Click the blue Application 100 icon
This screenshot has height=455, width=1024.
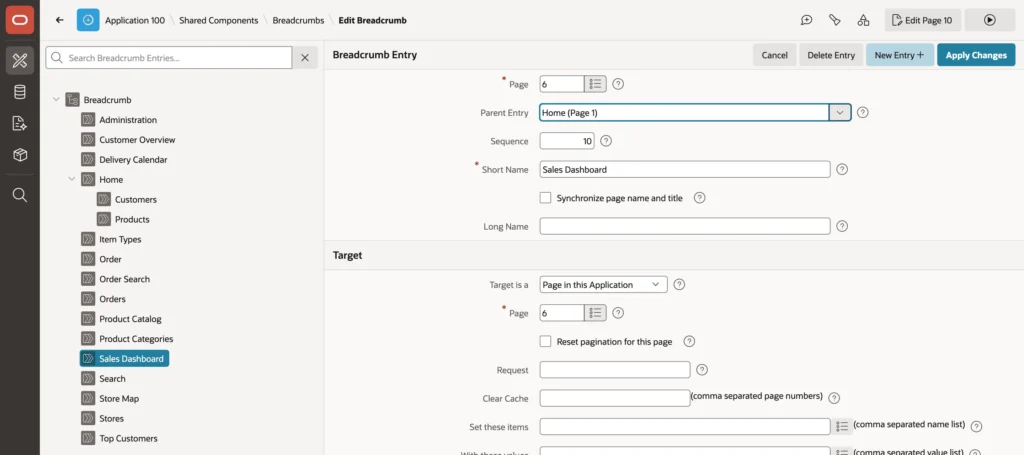click(88, 20)
